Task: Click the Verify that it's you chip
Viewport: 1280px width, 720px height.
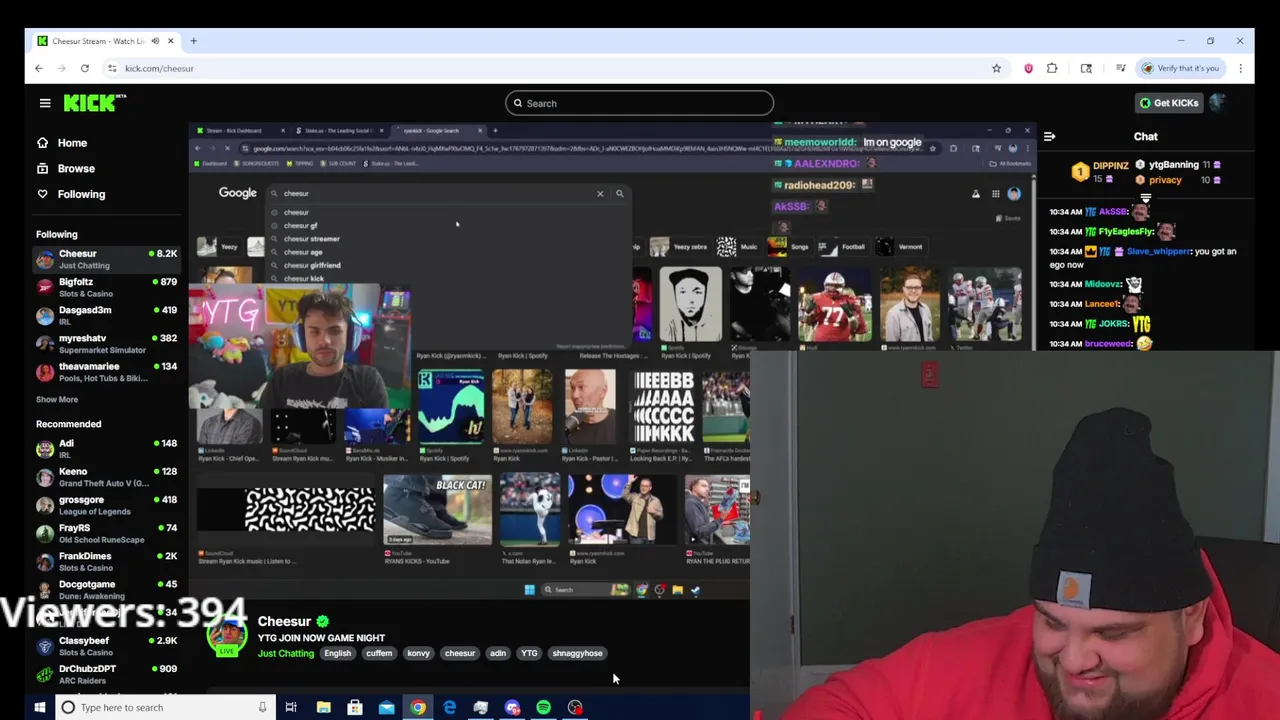Action: coord(1182,68)
